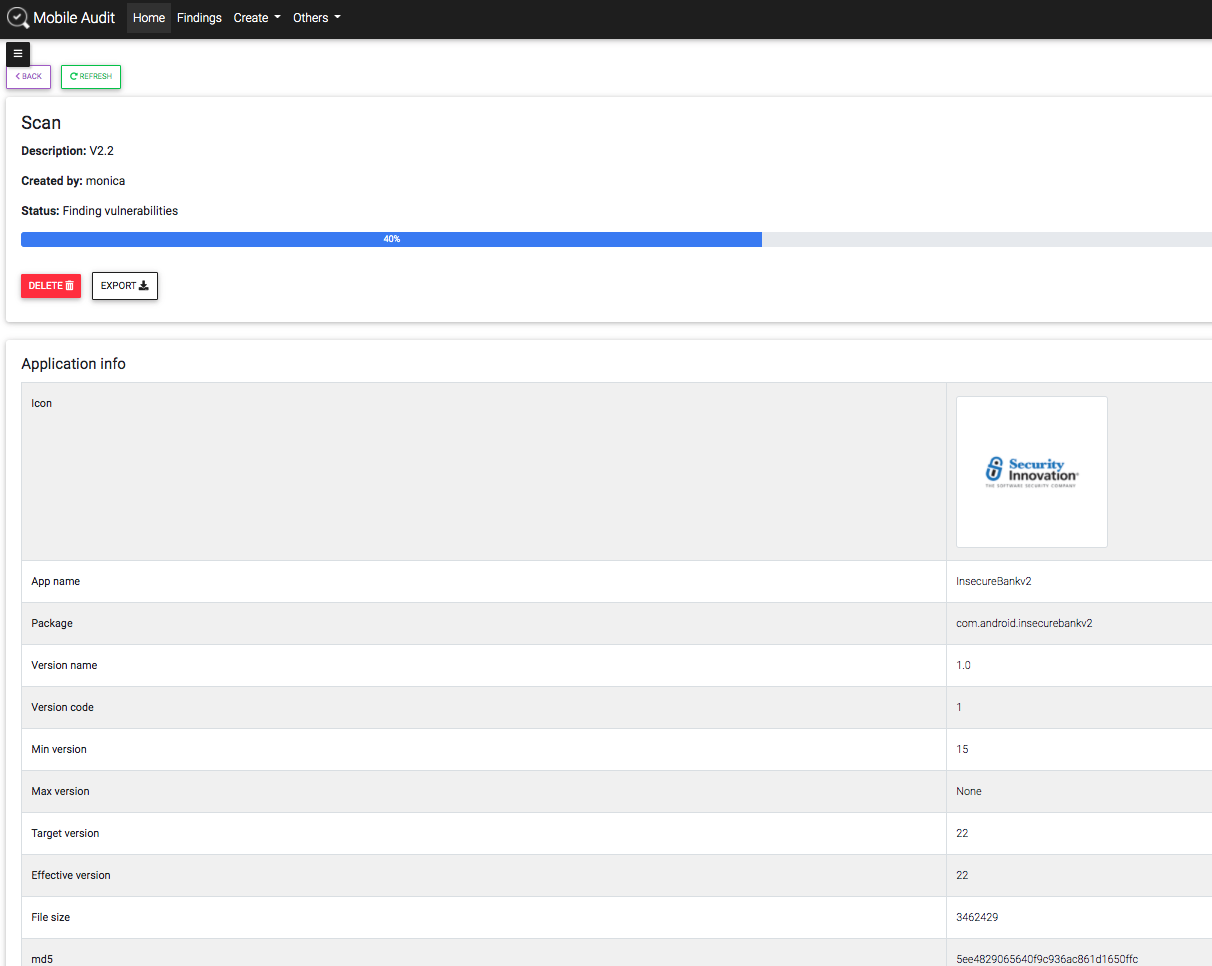Image resolution: width=1212 pixels, height=966 pixels.
Task: Select the app name value InsecureBankv2
Action: tap(994, 581)
